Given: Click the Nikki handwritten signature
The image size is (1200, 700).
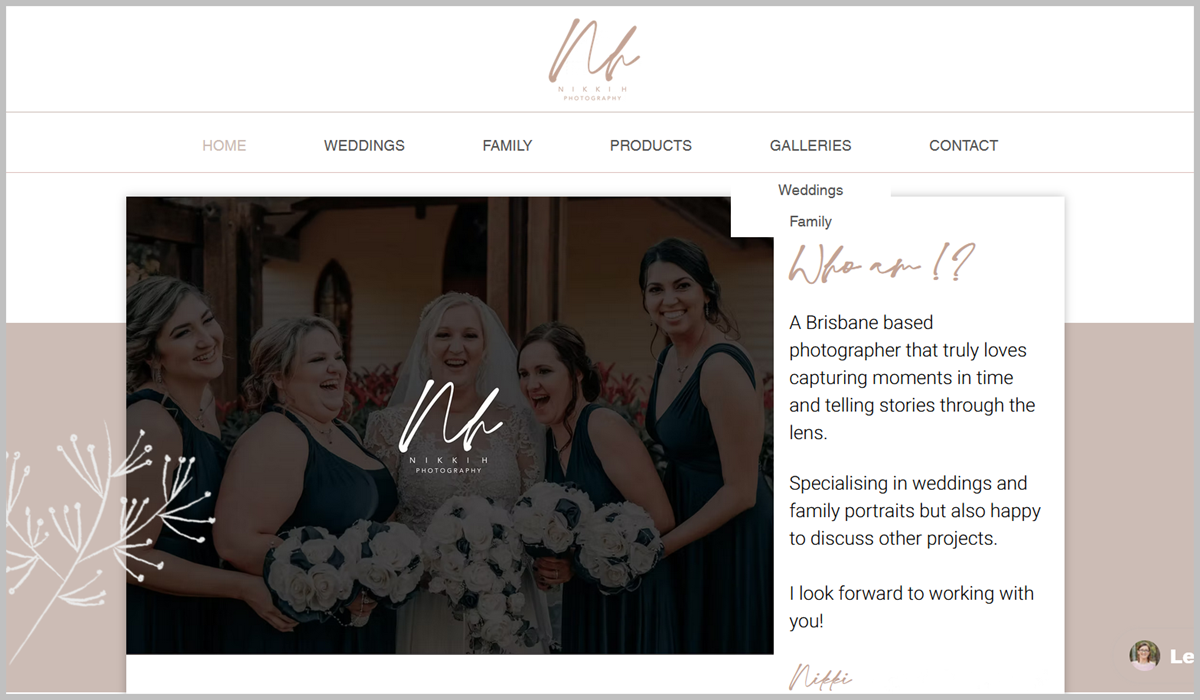Looking at the screenshot, I should pos(820,677).
